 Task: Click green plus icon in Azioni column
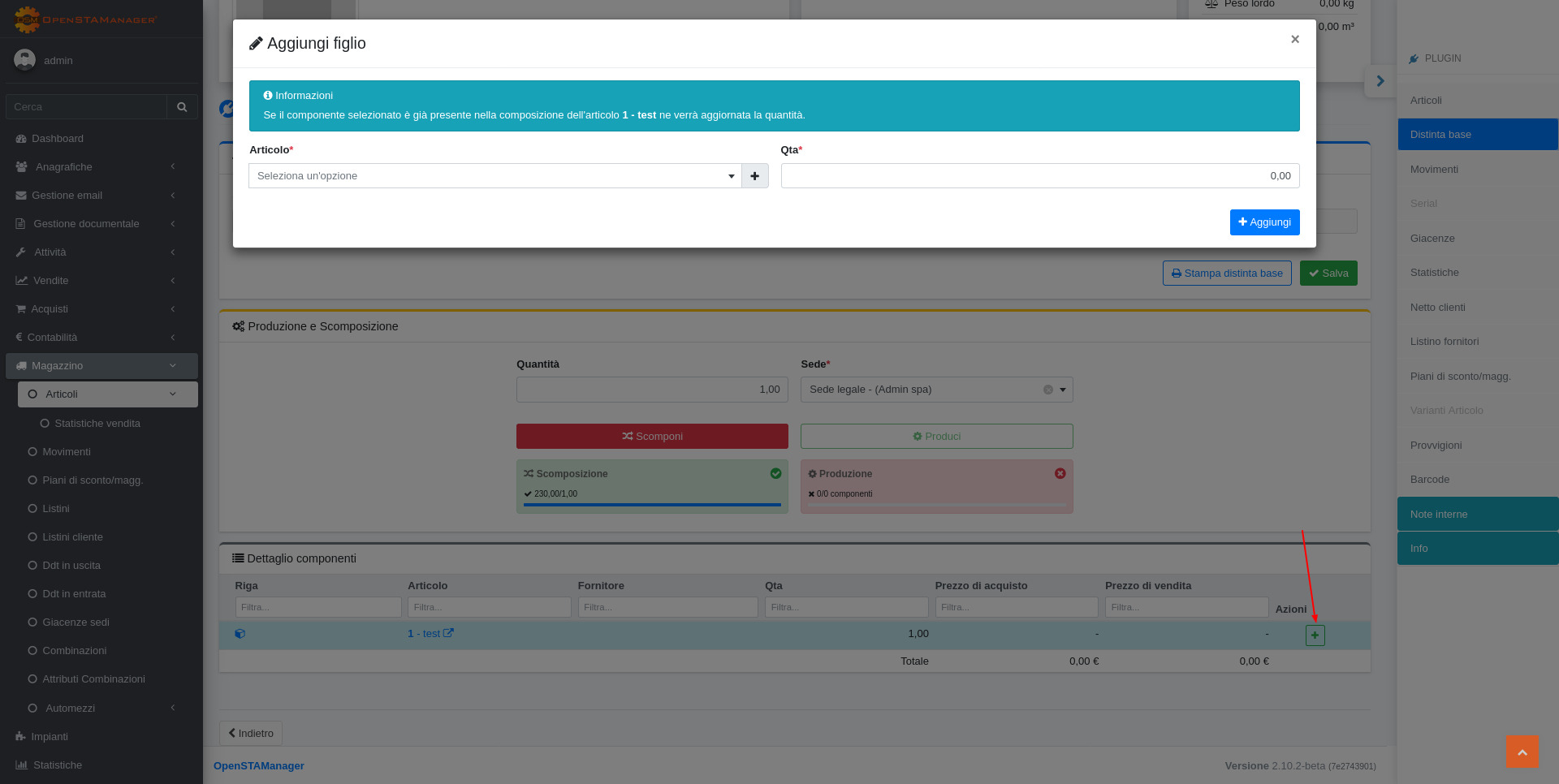(x=1315, y=635)
